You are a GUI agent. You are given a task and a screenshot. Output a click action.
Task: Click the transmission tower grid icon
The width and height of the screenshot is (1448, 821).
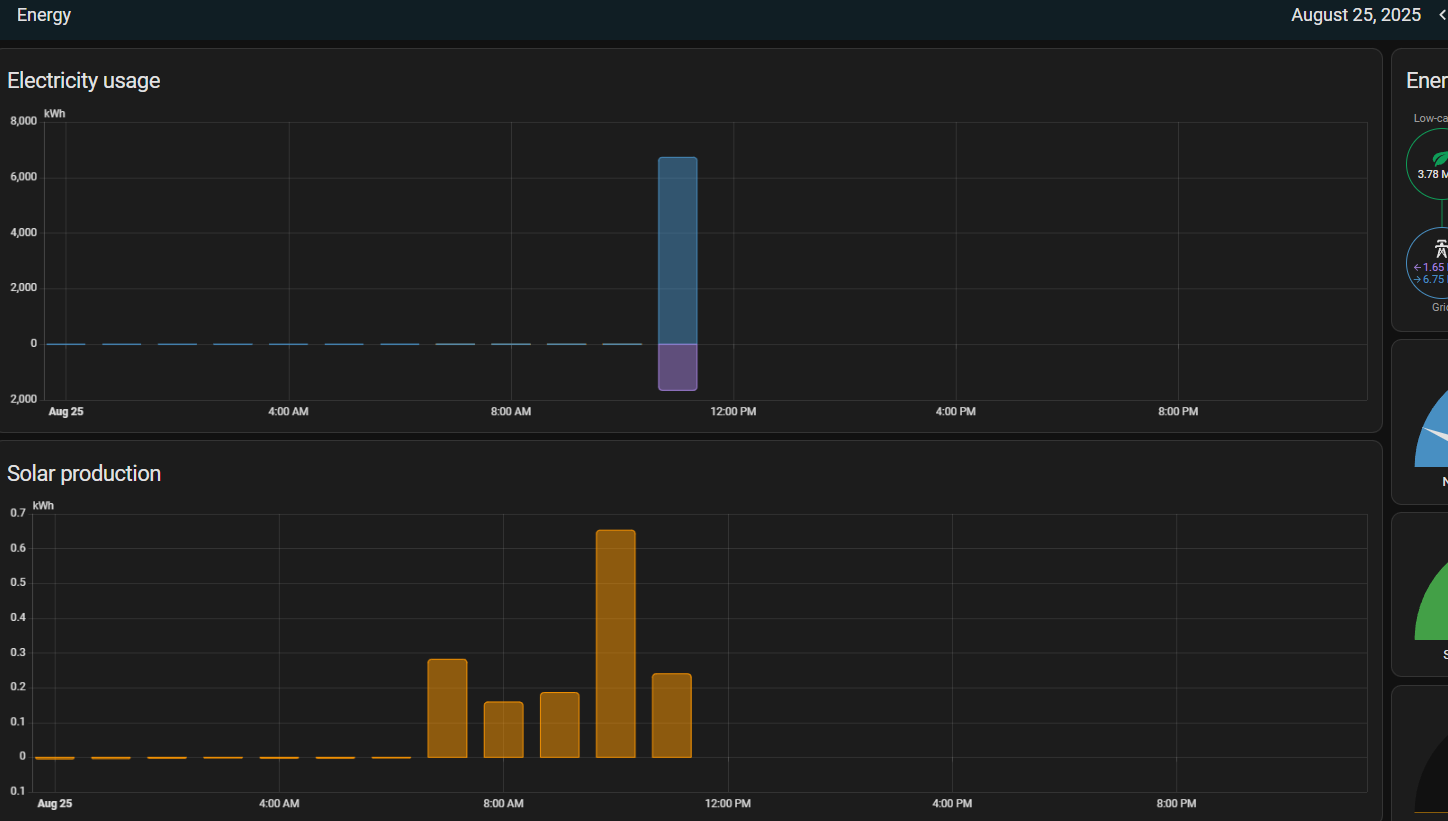(x=1441, y=249)
